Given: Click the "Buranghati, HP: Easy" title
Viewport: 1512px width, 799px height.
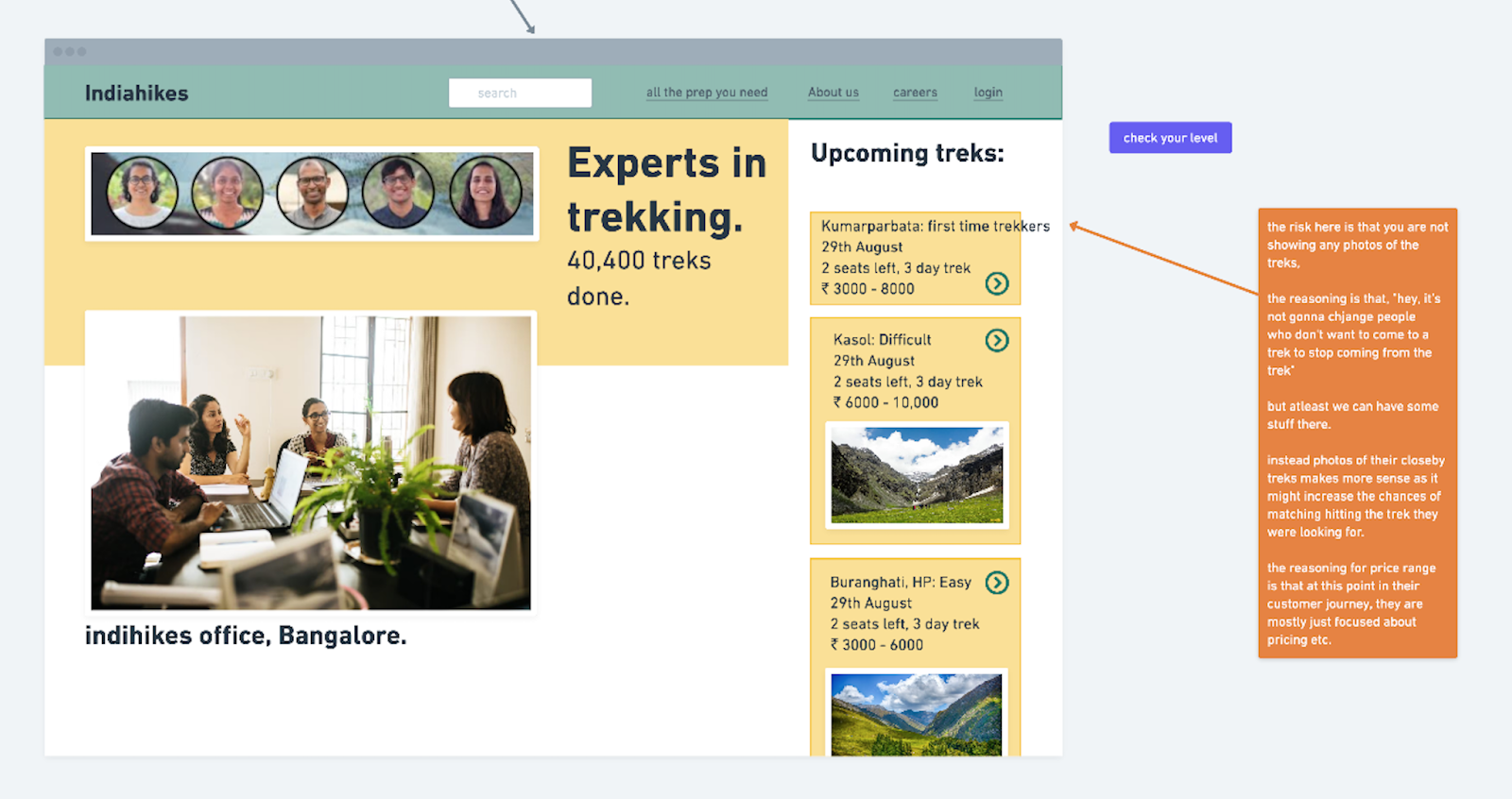Looking at the screenshot, I should coord(901,583).
